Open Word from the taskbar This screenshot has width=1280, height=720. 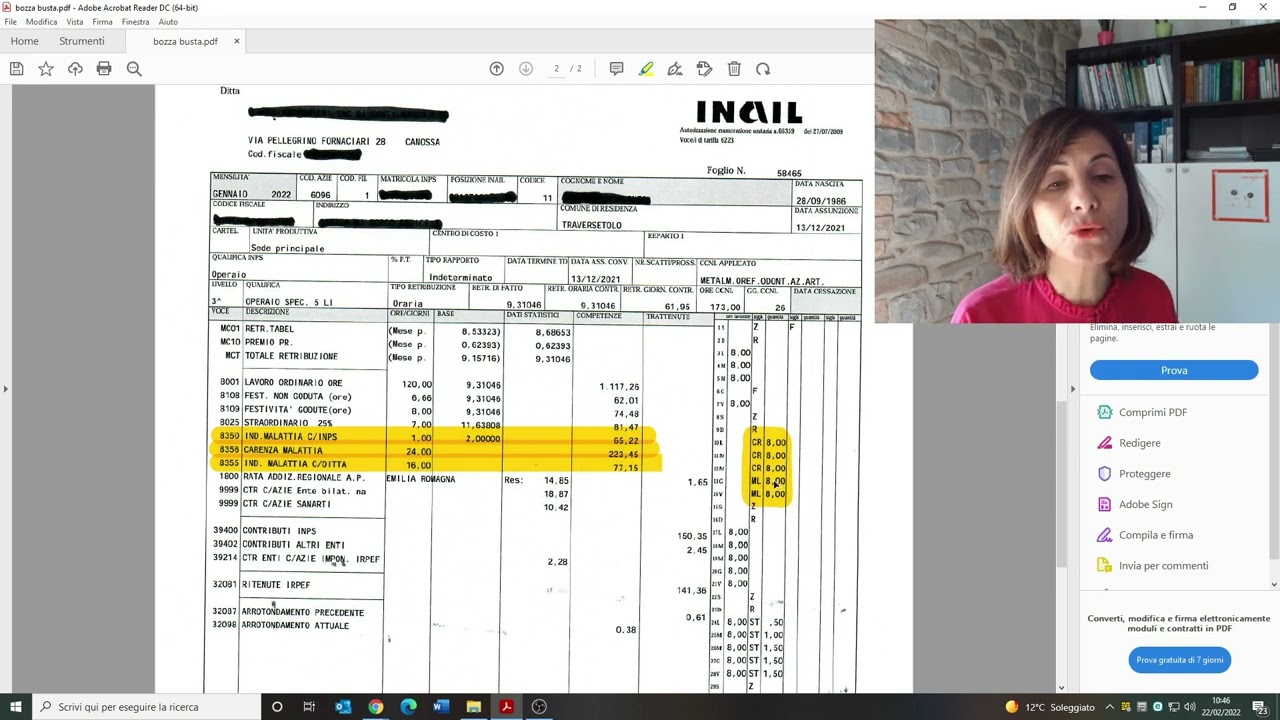click(441, 707)
